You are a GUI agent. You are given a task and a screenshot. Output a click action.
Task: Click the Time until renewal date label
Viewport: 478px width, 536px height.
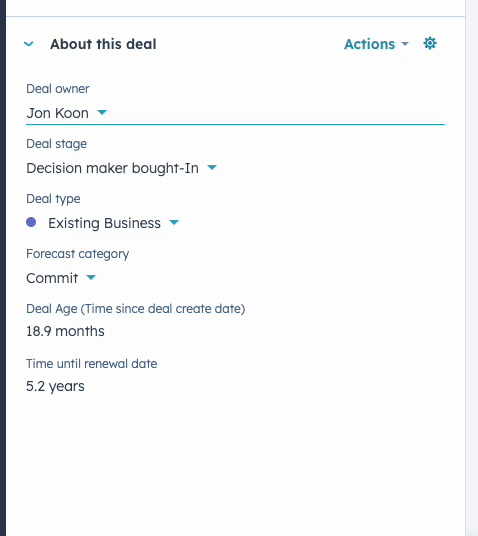pos(92,364)
